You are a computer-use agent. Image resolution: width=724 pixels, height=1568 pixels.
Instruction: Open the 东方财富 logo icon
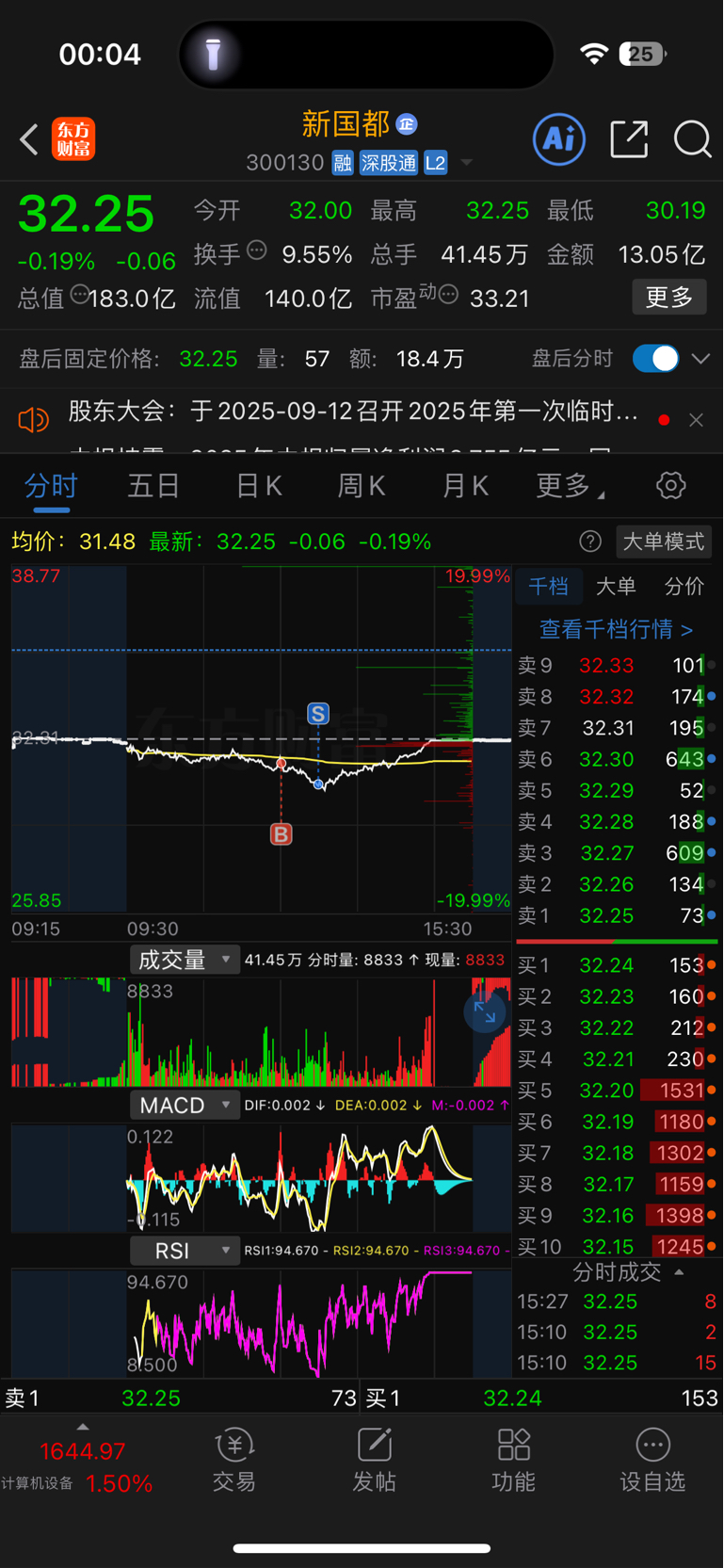point(73,139)
